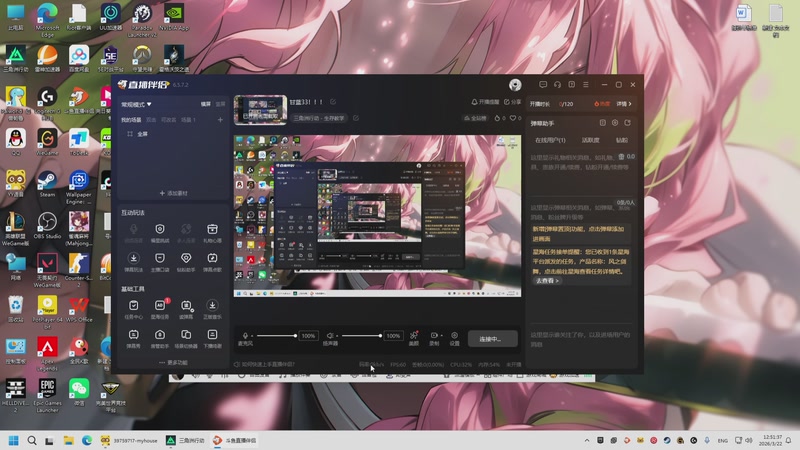
Task: Mute the speaker icon
Action: tap(330, 335)
